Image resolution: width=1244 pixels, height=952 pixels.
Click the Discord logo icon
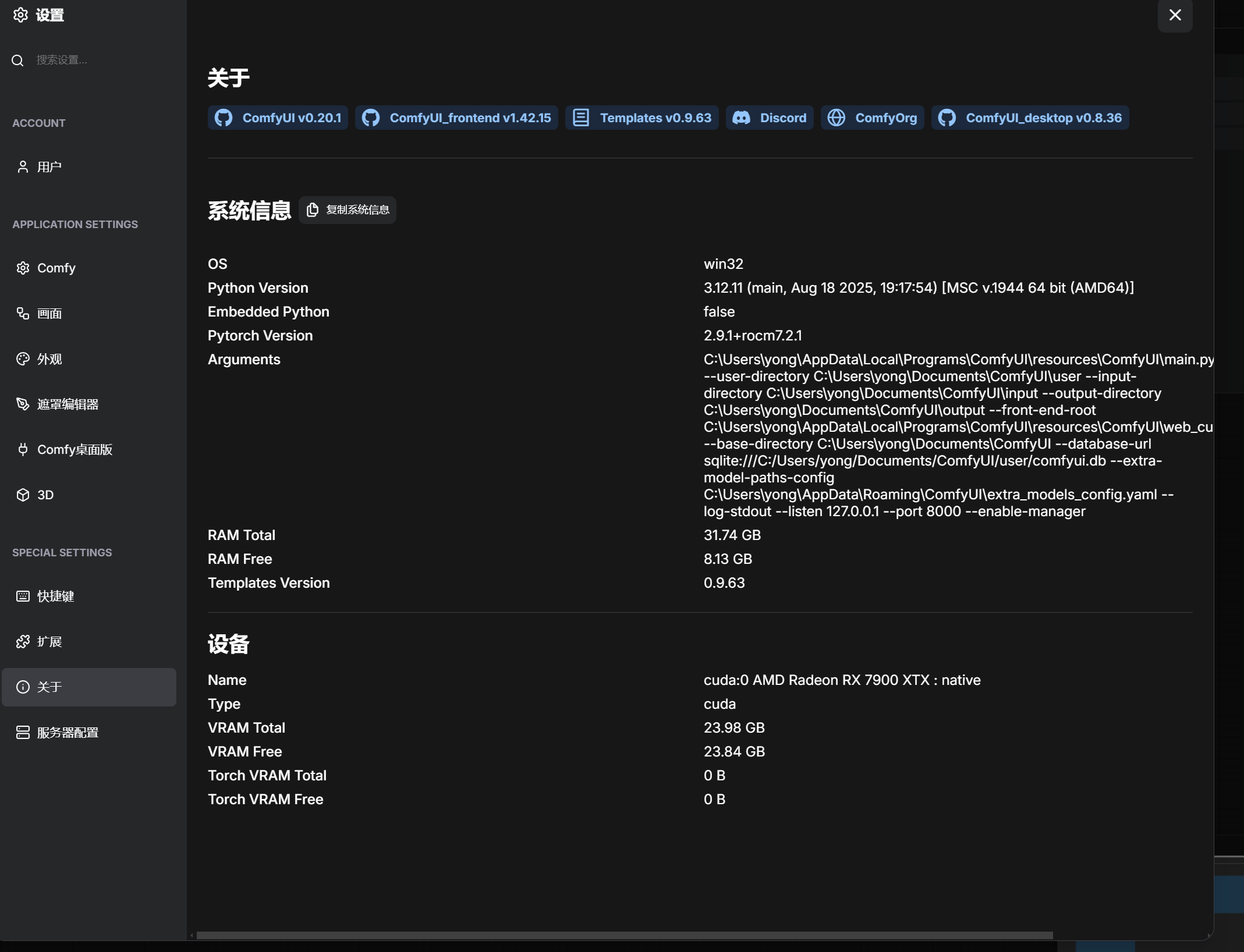click(741, 118)
